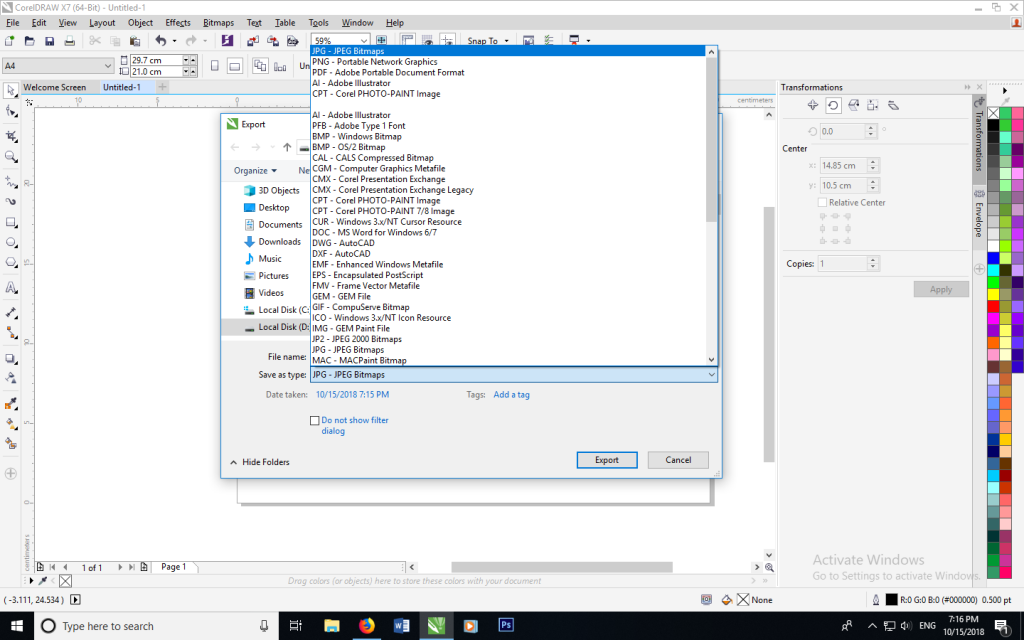Open the Object menu
This screenshot has width=1024, height=640.
coord(140,22)
